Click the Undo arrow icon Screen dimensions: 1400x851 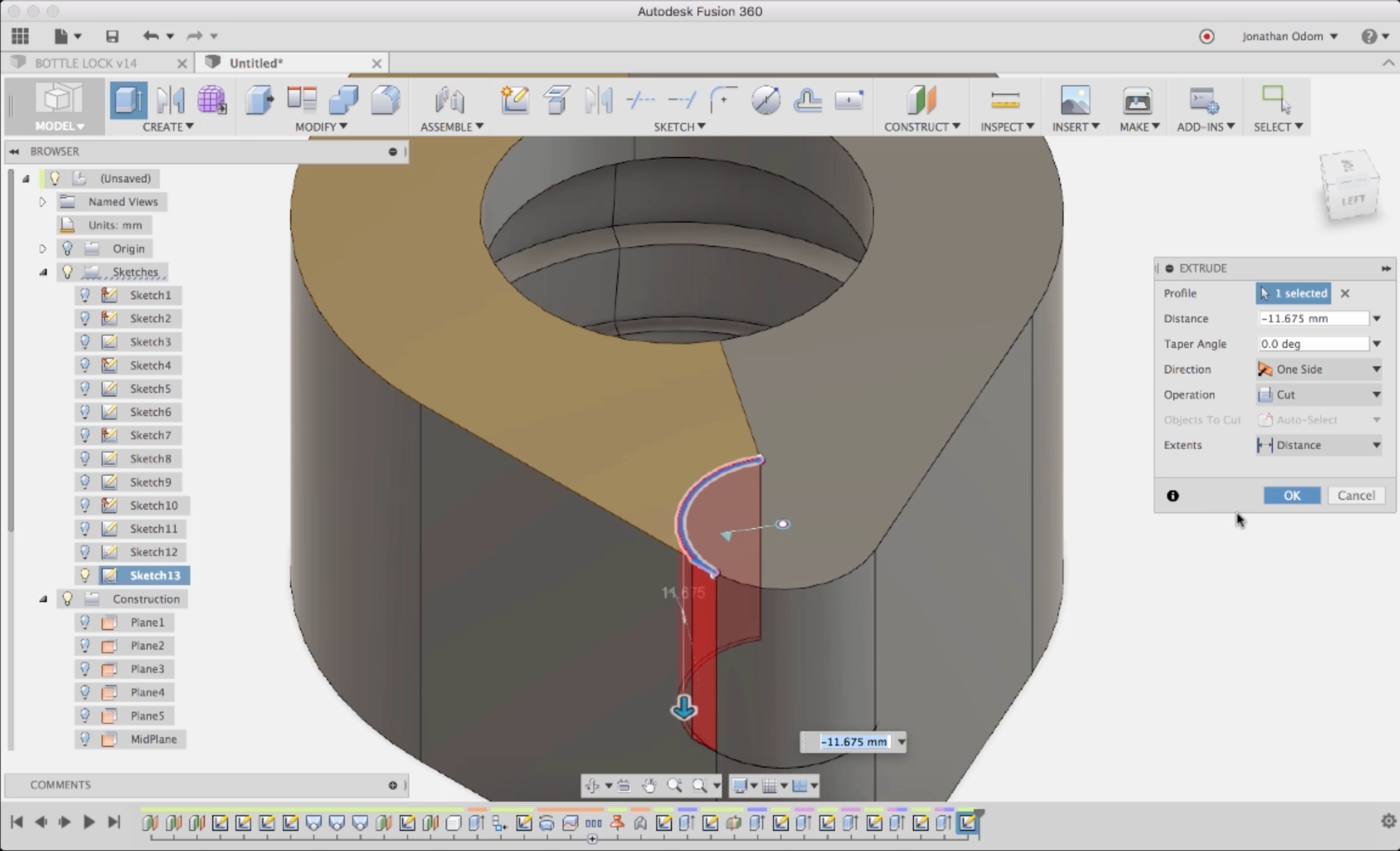click(150, 36)
